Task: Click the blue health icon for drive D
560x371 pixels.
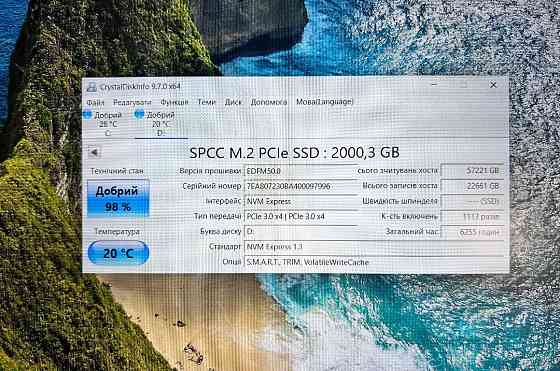Action: pos(139,114)
